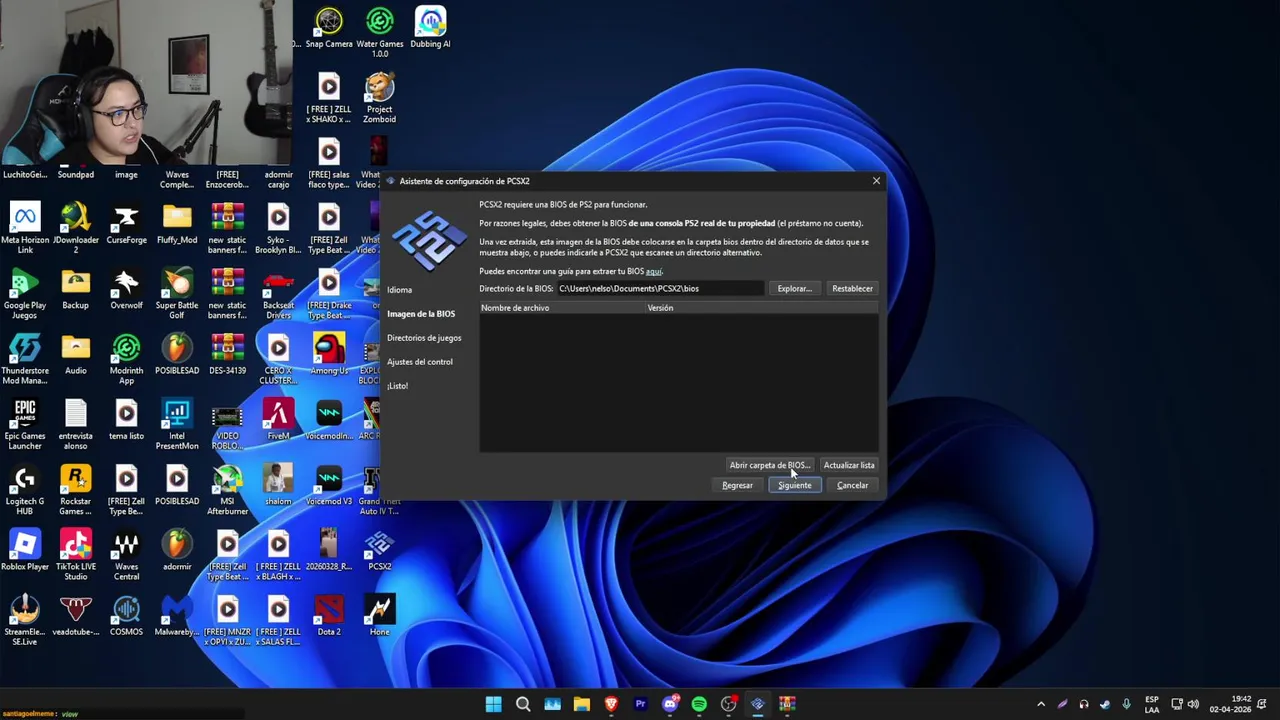Open Premiere Pro from the taskbar
Viewport: 1280px width, 720px height.
click(x=640, y=704)
